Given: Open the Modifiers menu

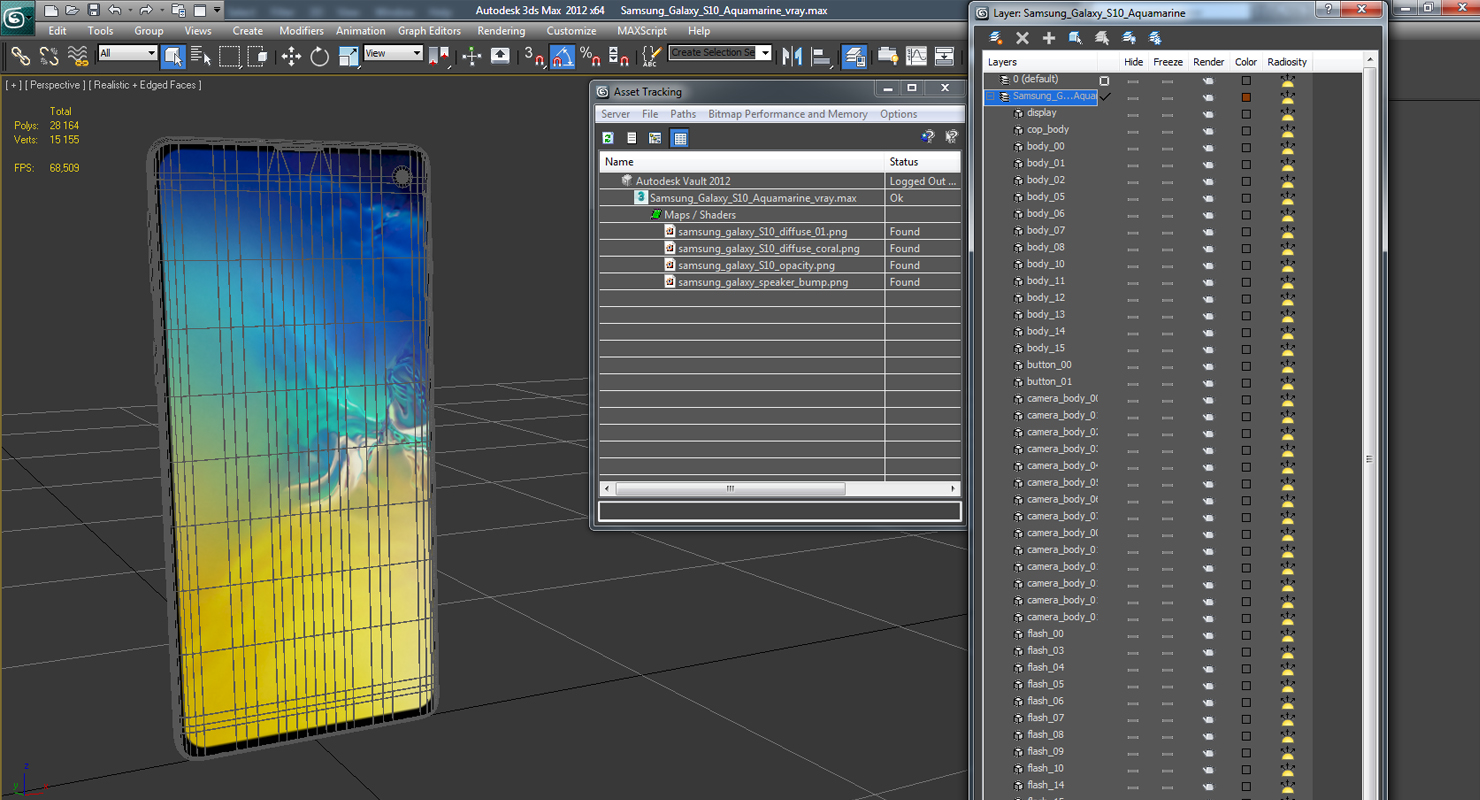Looking at the screenshot, I should 301,31.
